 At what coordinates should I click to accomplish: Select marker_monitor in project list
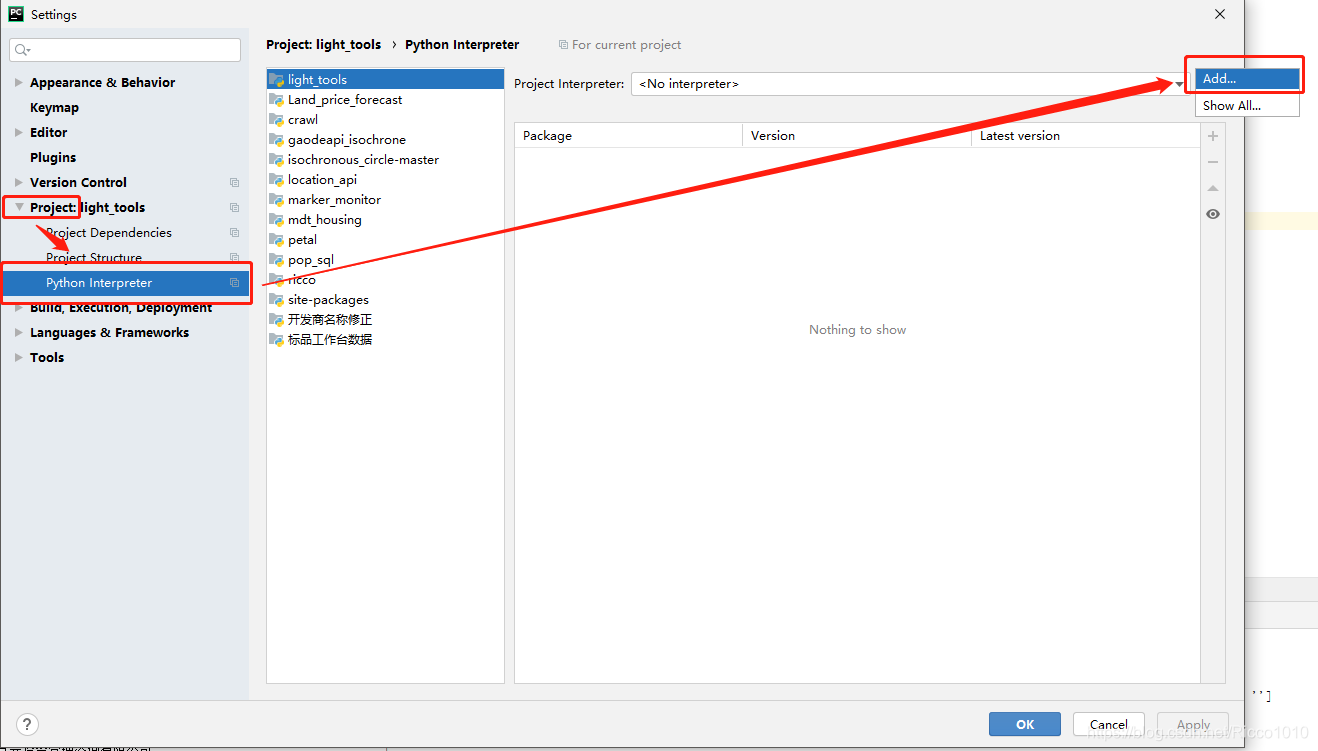[x=386, y=200]
